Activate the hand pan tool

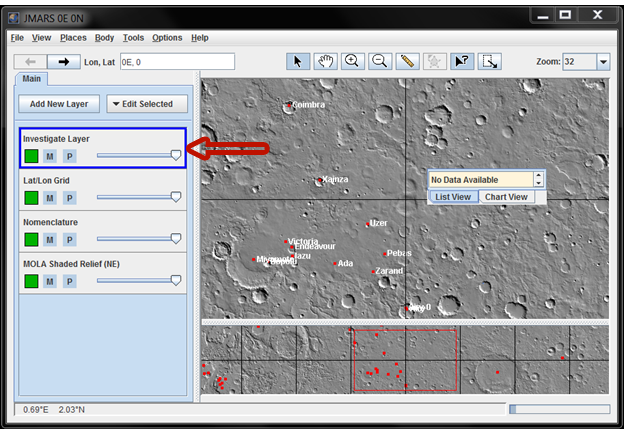(325, 62)
